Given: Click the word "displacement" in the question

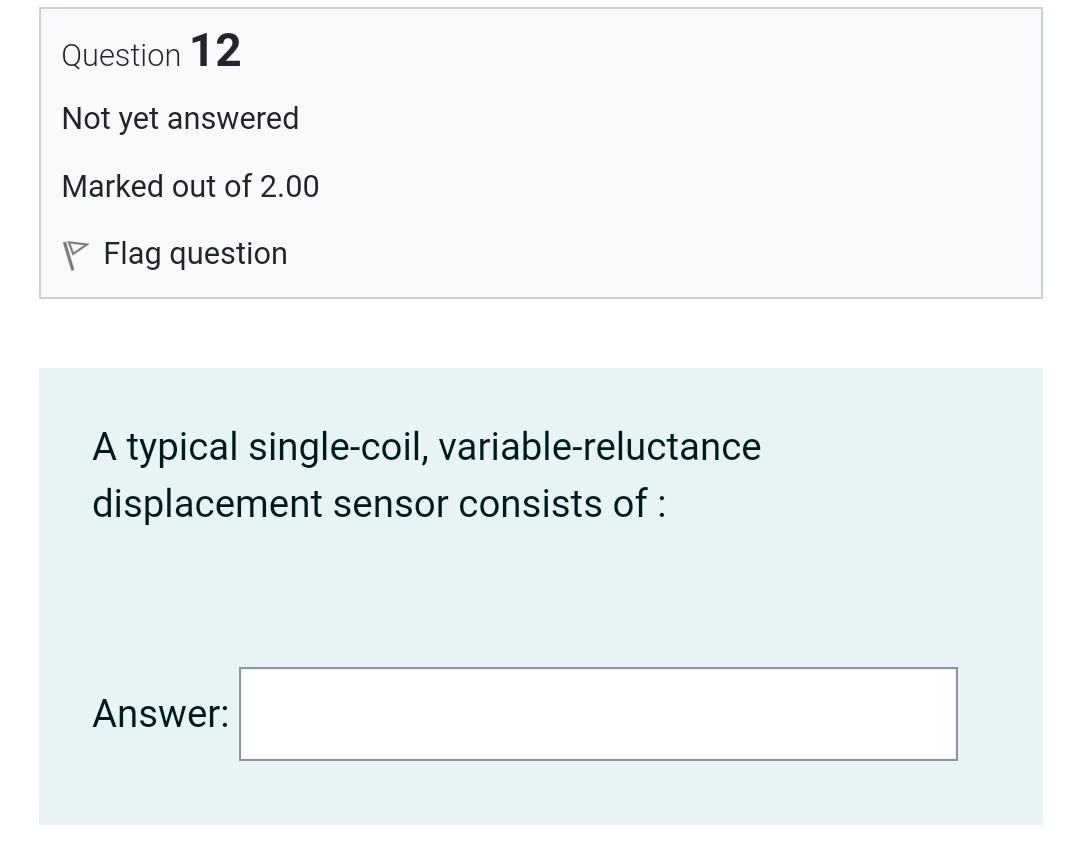Looking at the screenshot, I should [207, 504].
